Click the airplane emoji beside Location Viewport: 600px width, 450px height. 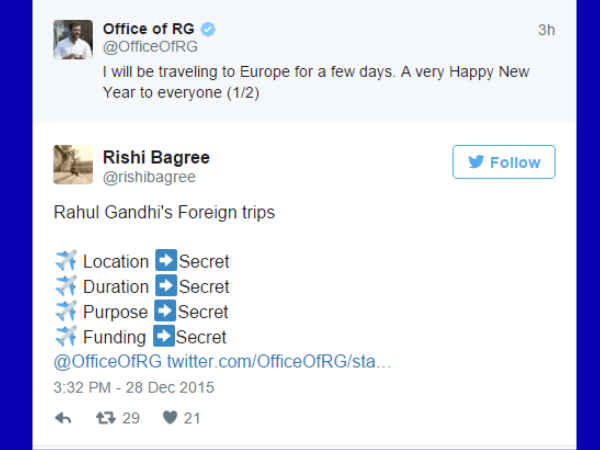[x=66, y=261]
